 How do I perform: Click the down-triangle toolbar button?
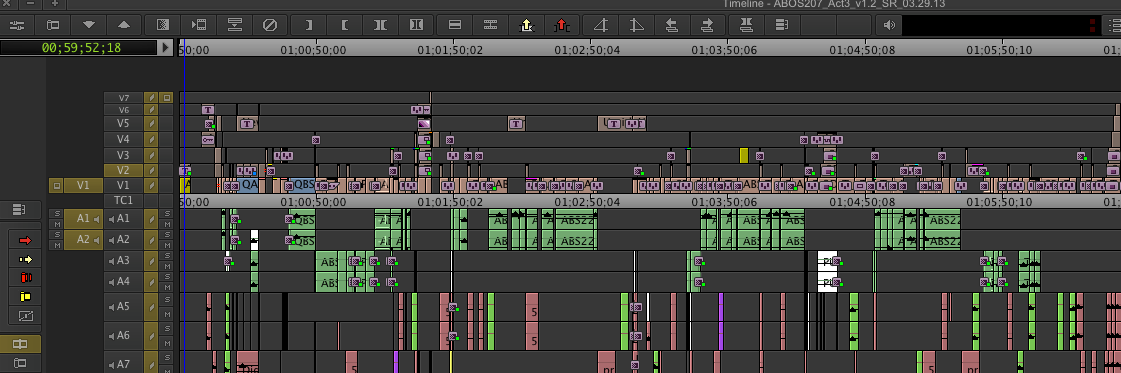click(x=89, y=25)
